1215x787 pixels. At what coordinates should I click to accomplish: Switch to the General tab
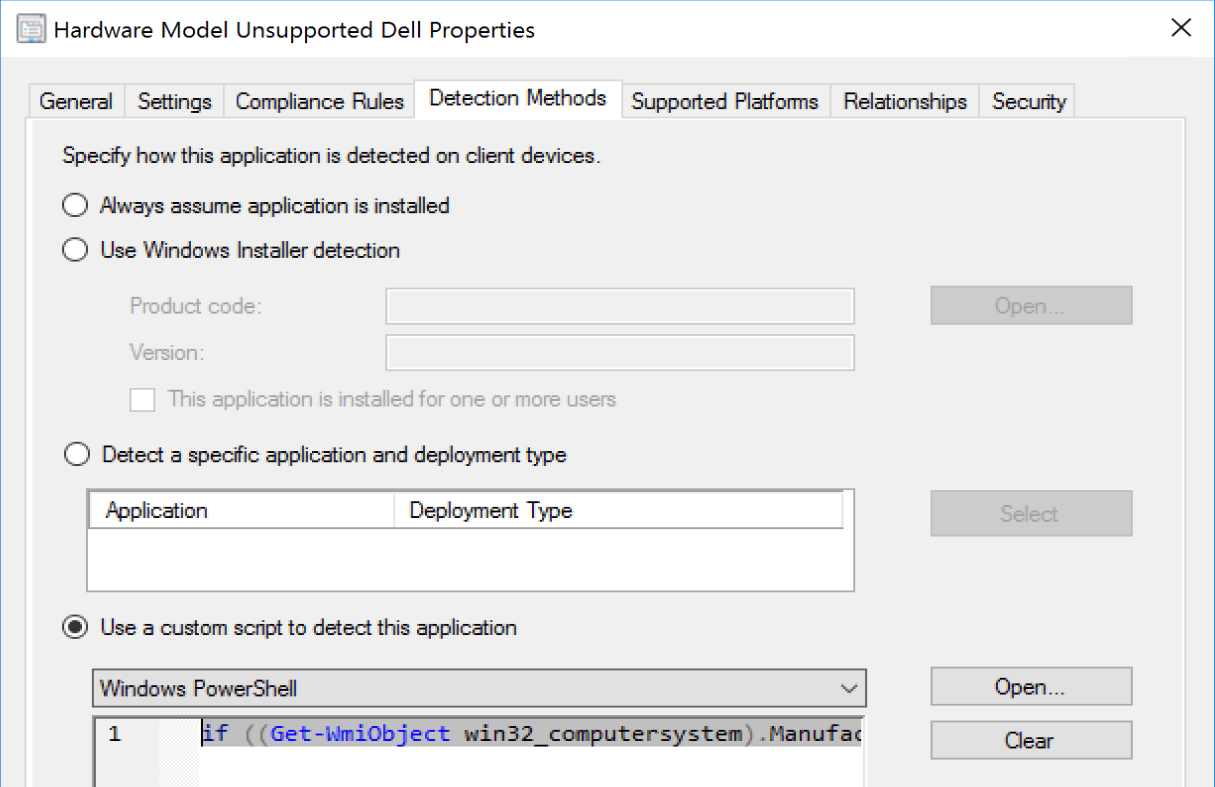[x=76, y=102]
